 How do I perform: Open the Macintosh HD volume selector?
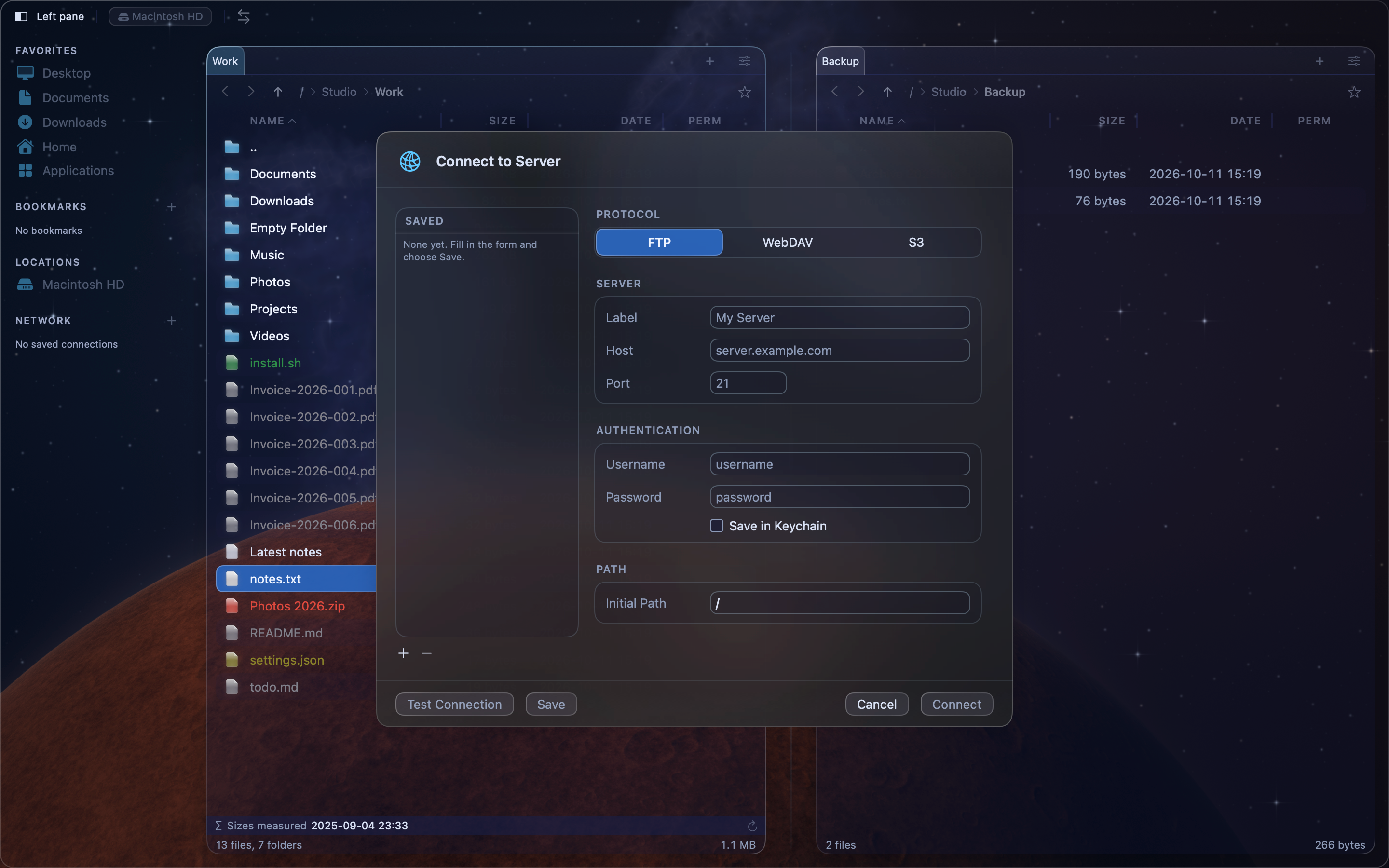coord(160,16)
